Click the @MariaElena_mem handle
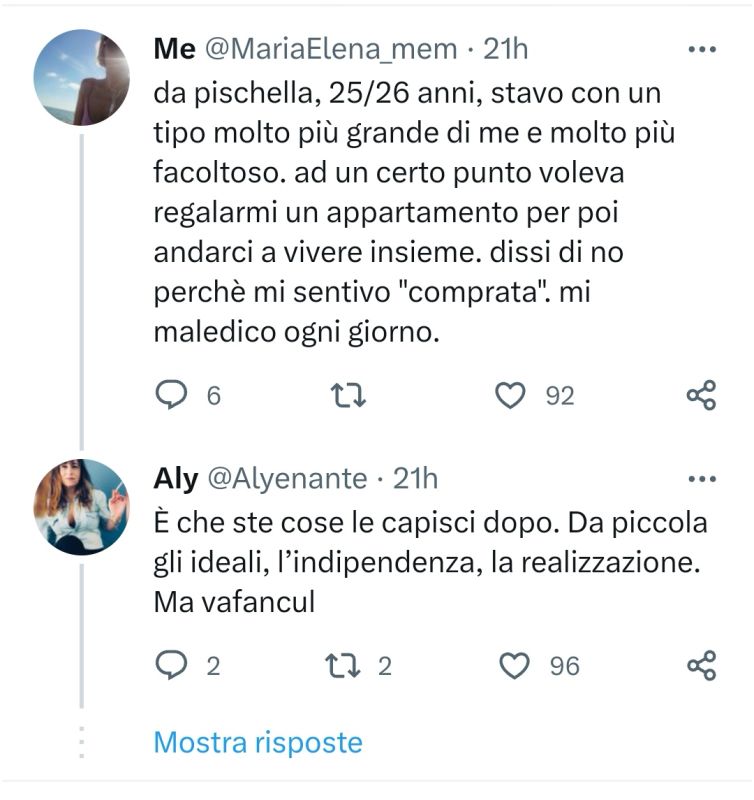The width and height of the screenshot is (754, 800). pyautogui.click(x=332, y=49)
